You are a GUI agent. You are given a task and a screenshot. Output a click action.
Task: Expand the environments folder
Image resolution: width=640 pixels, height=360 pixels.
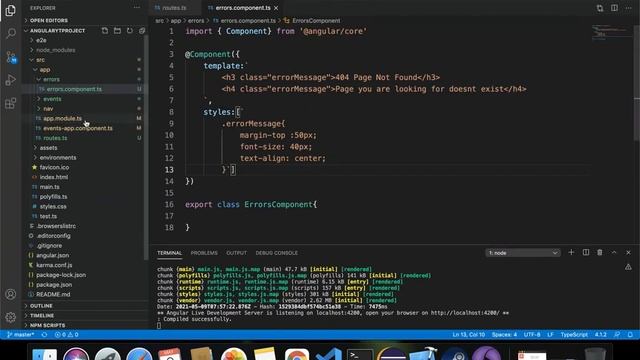[58, 158]
